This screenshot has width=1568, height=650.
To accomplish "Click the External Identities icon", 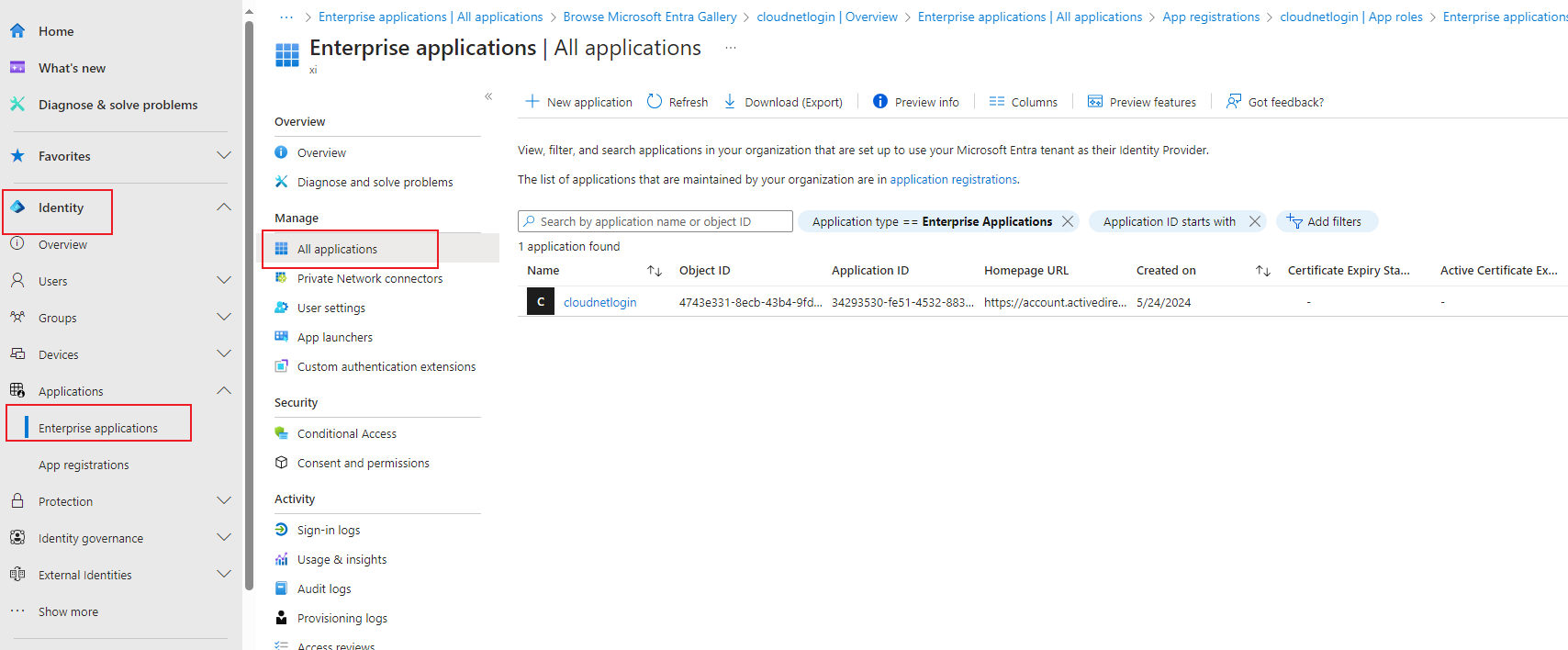I will pos(17,575).
